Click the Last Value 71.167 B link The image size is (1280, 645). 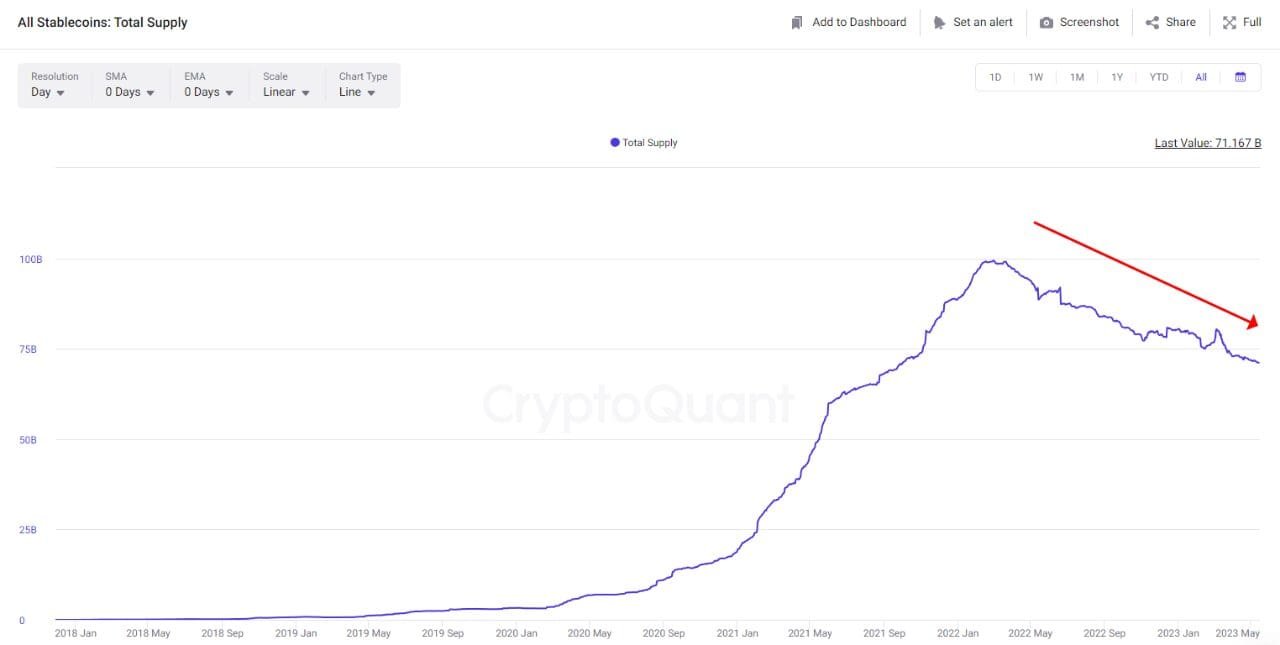point(1207,143)
